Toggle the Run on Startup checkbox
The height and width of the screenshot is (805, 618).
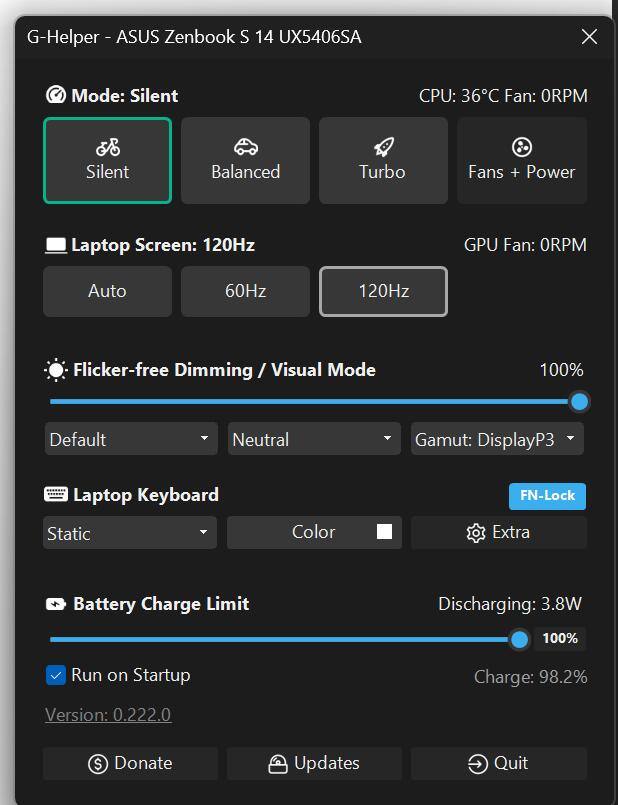(57, 675)
